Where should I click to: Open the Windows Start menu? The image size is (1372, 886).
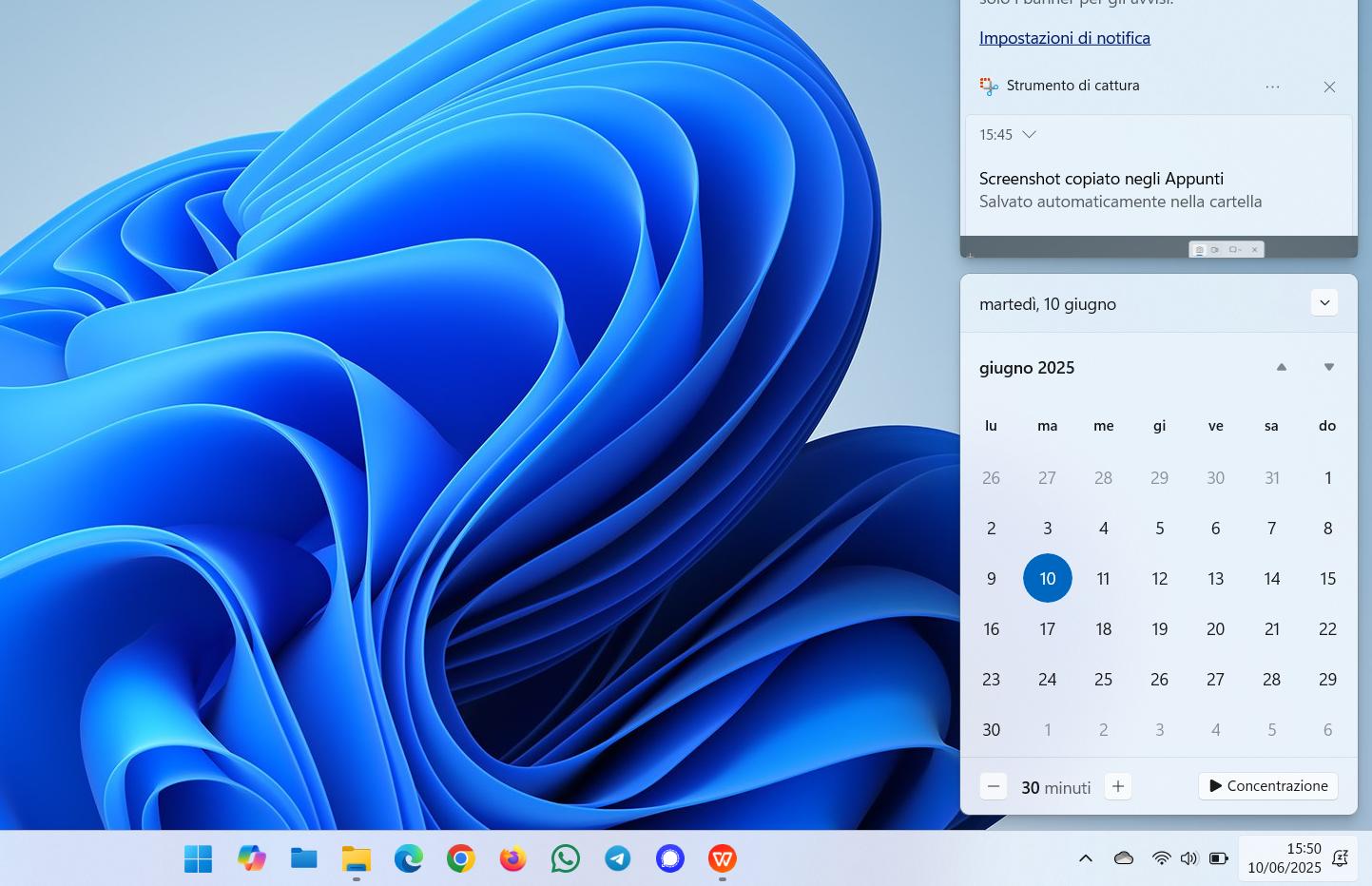pos(198,859)
